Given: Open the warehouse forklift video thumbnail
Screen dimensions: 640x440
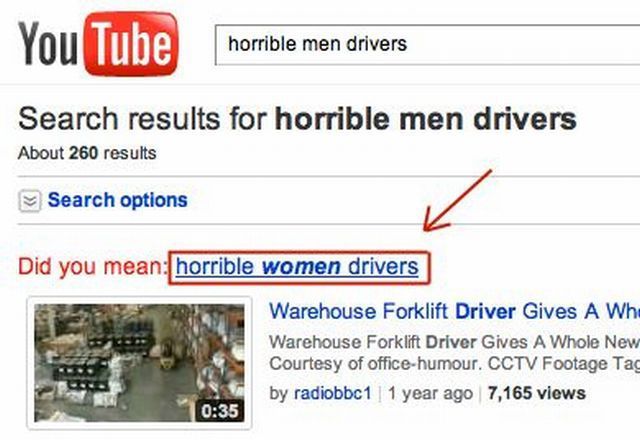Looking at the screenshot, I should [139, 363].
